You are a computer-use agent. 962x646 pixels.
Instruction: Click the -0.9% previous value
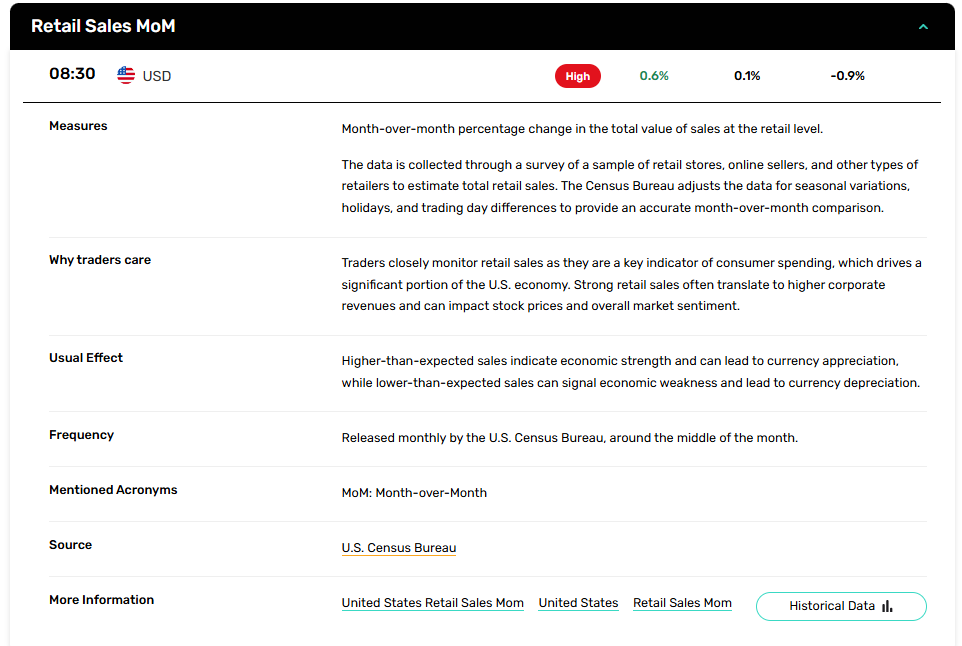847,76
